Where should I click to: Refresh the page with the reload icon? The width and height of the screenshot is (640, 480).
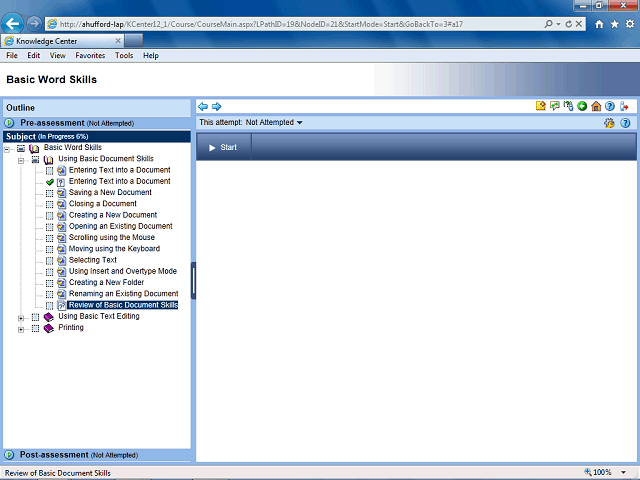click(x=569, y=24)
